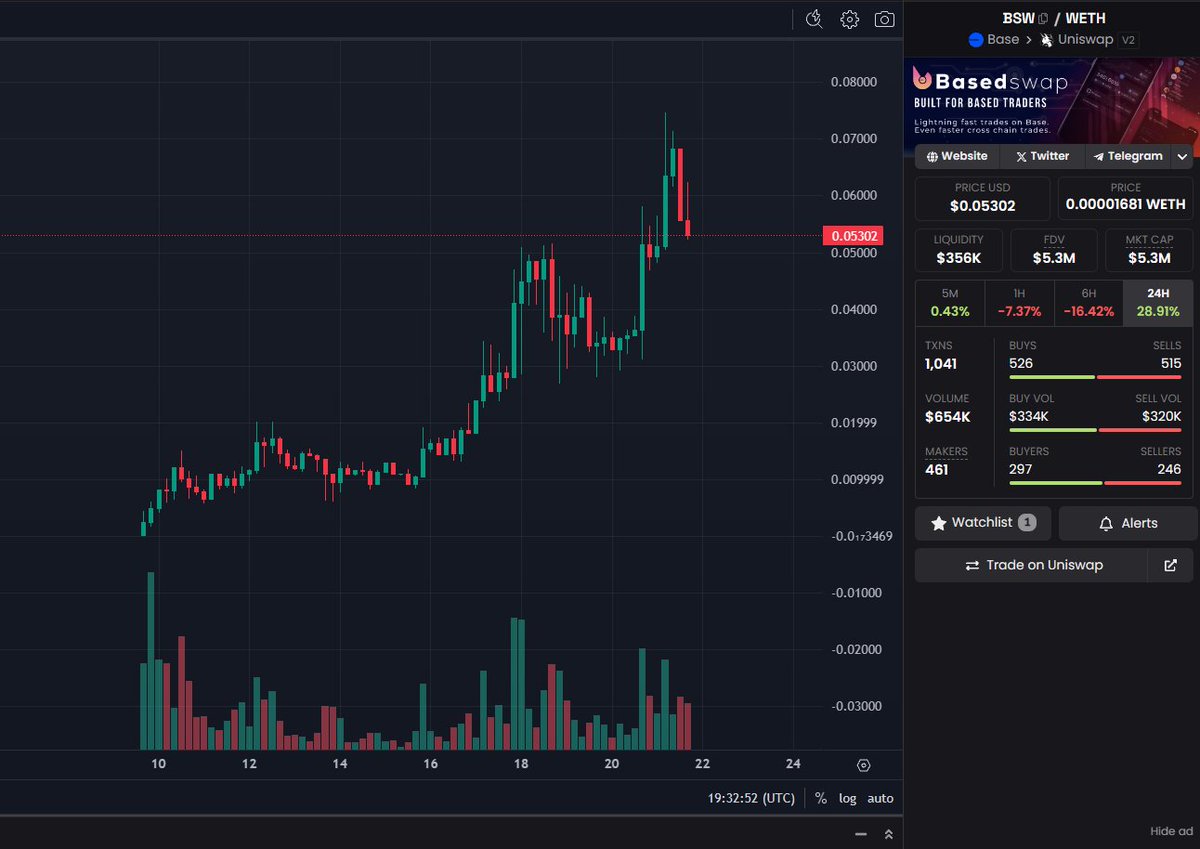Click the red 0.05302 current price label
Viewport: 1200px width, 849px height.
pyautogui.click(x=853, y=236)
